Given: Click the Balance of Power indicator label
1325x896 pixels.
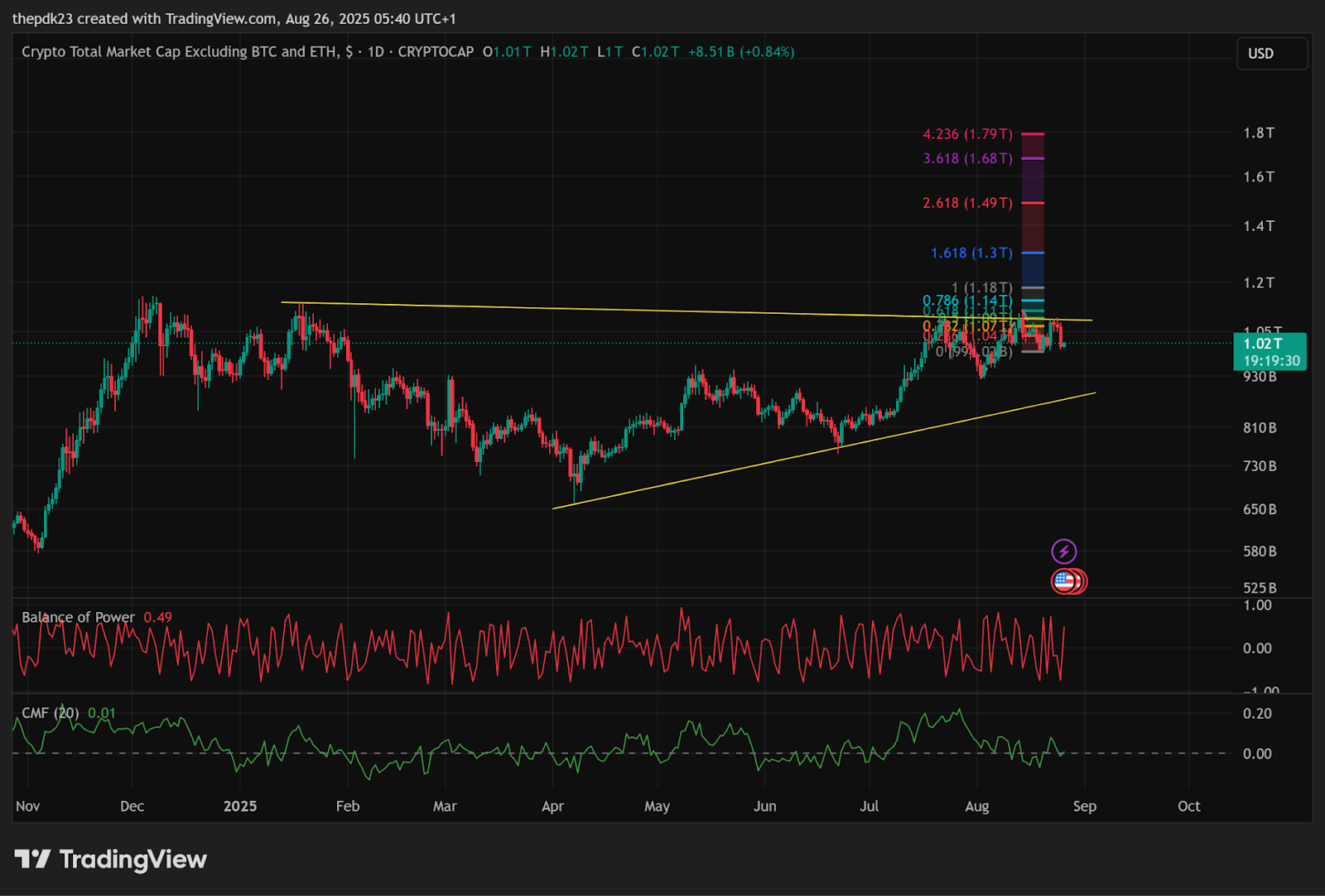Looking at the screenshot, I should [78, 618].
